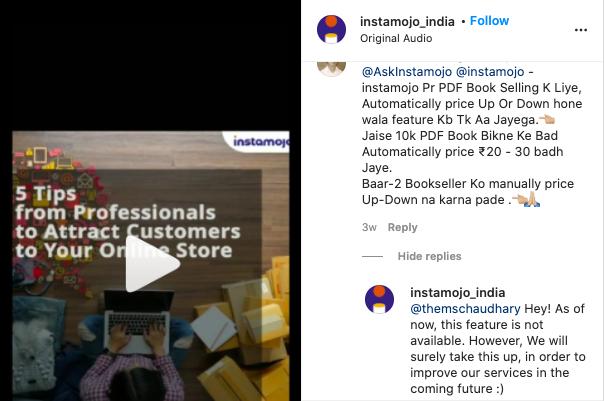Click the black area above the video
The width and height of the screenshot is (604, 401).
[x=150, y=65]
